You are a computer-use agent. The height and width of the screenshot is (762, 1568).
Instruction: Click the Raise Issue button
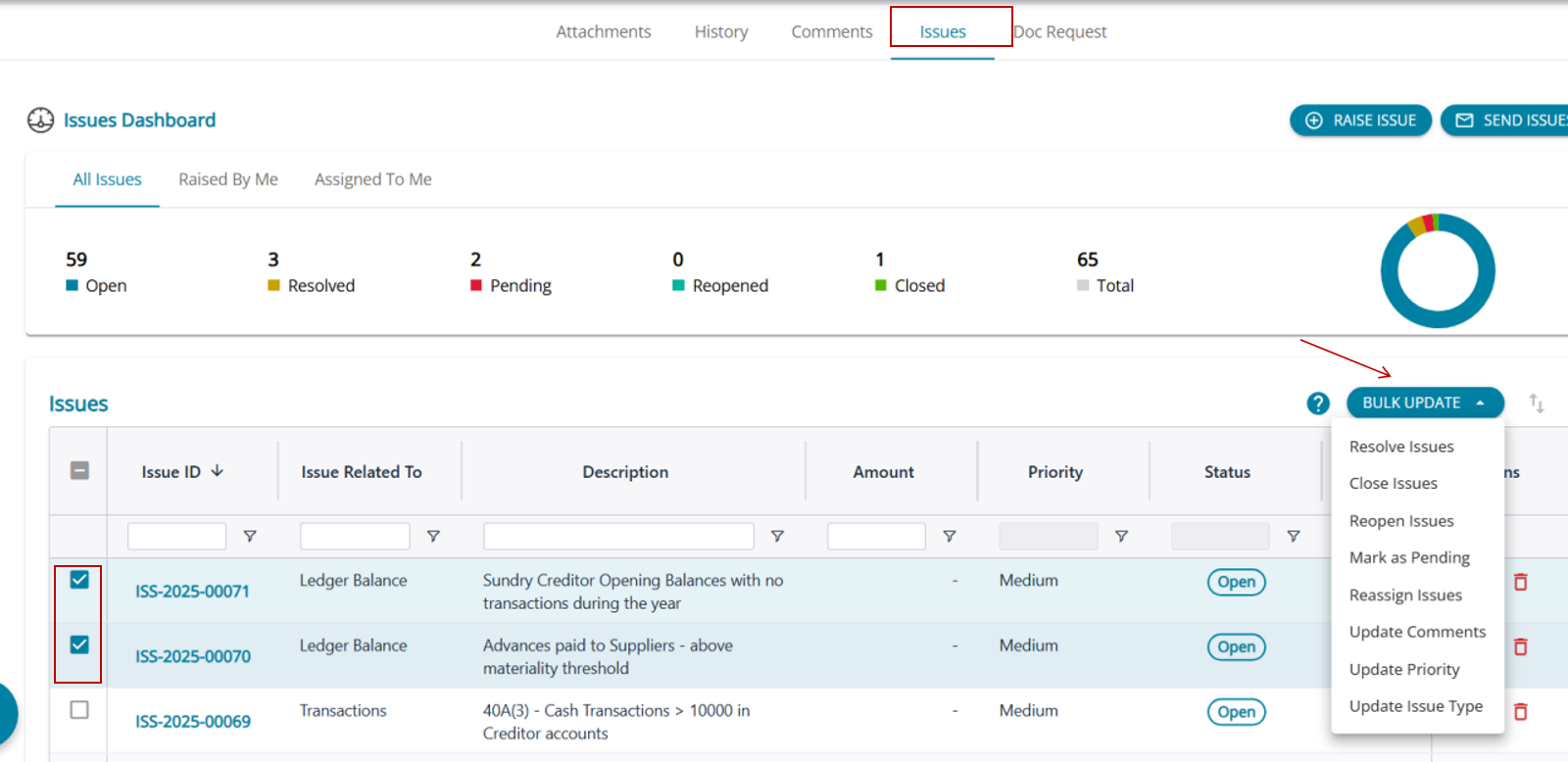tap(1360, 120)
